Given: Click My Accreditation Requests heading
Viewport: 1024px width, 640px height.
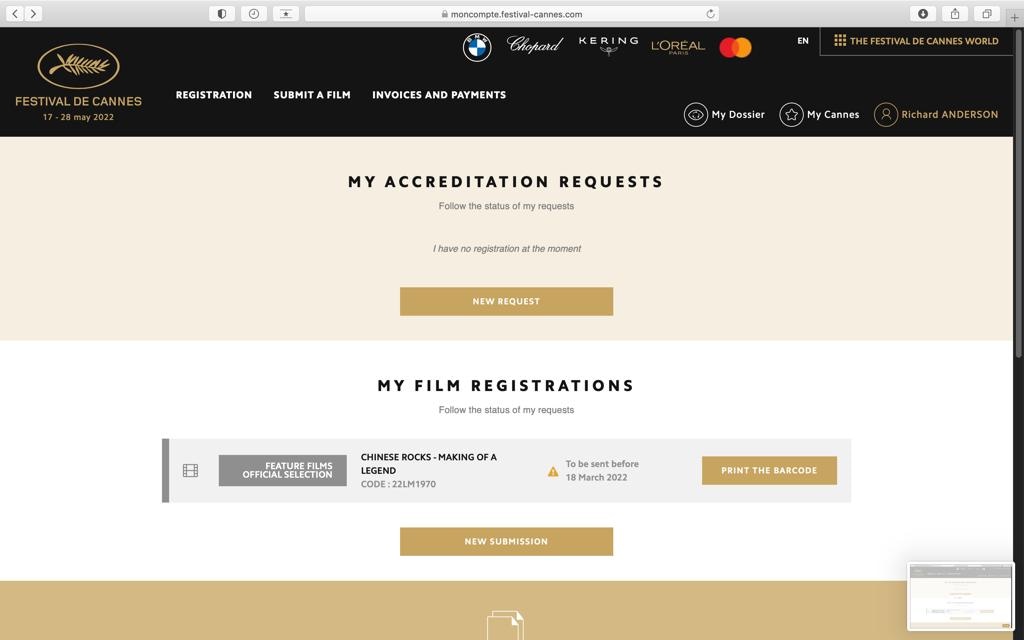Looking at the screenshot, I should [506, 182].
